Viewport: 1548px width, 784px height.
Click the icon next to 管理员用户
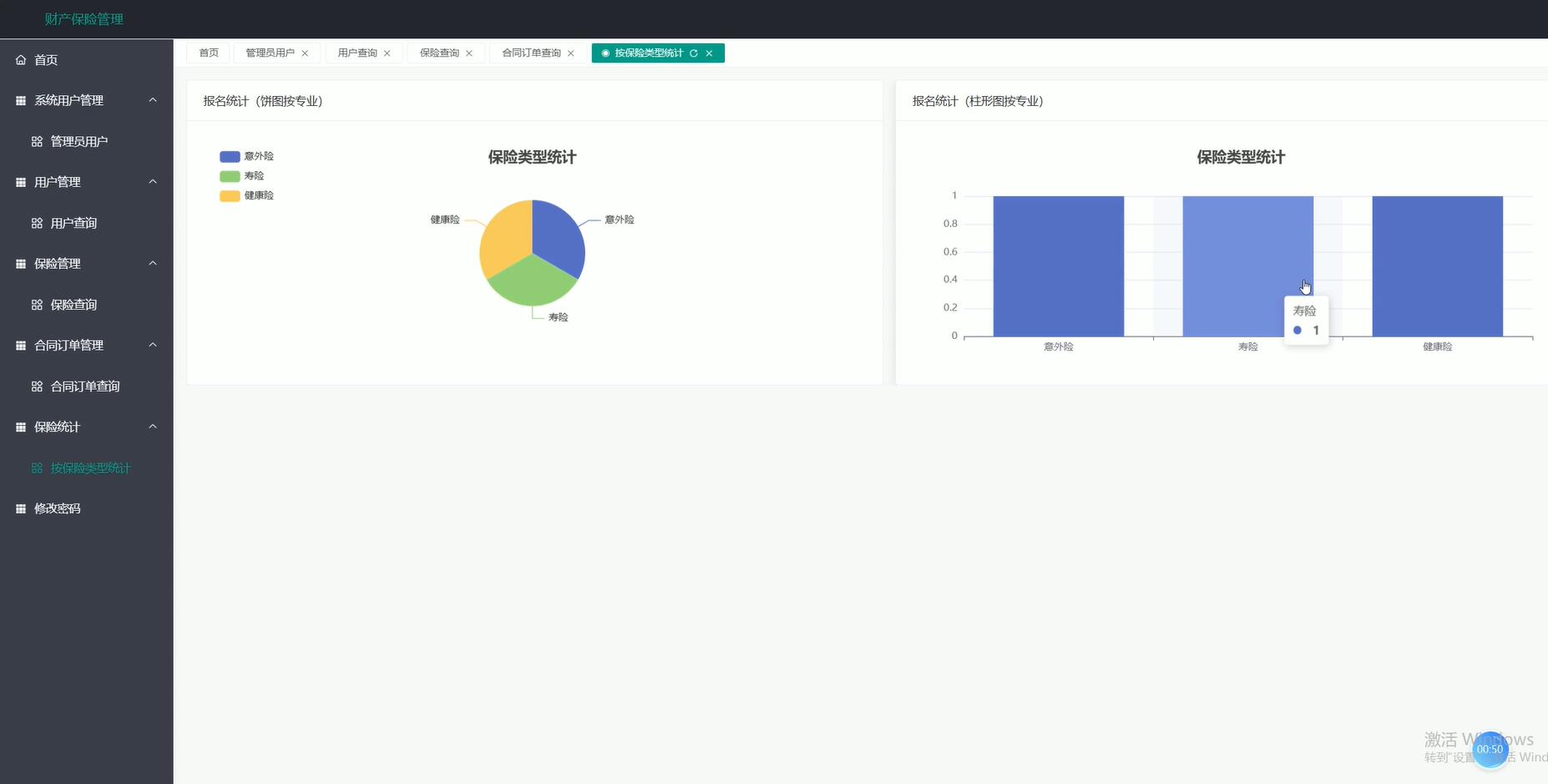tap(37, 142)
